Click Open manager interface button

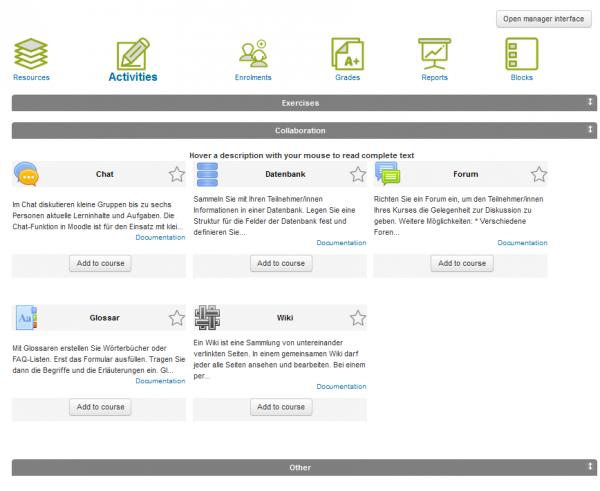[542, 18]
